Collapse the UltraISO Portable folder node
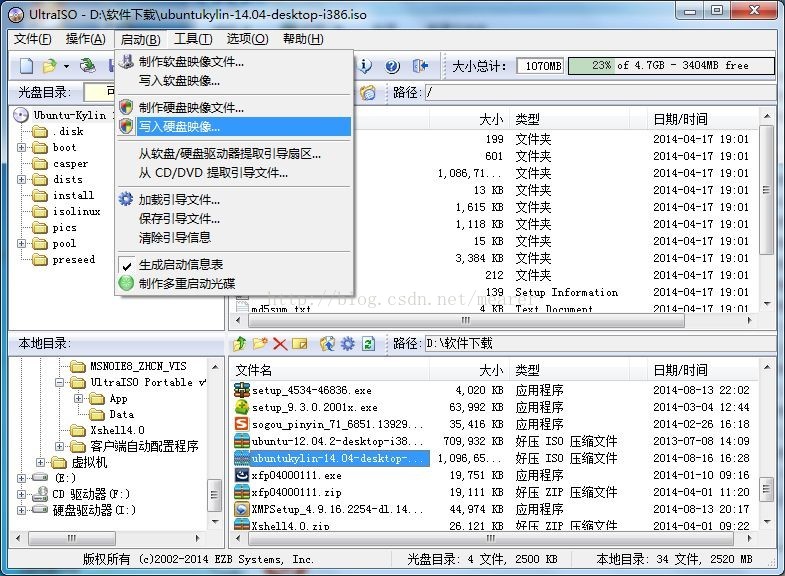785x576 pixels. click(x=60, y=383)
